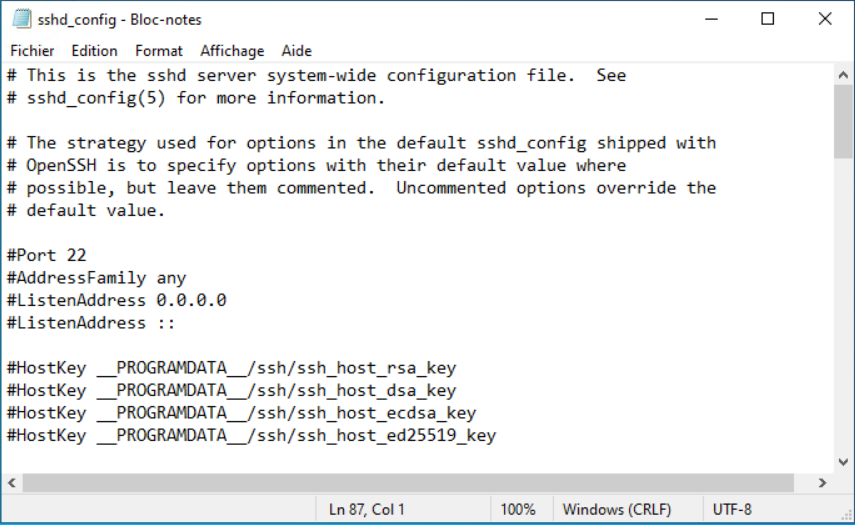Click the Ln 87, Col 1 status indicator
855x525 pixels.
pyautogui.click(x=367, y=509)
